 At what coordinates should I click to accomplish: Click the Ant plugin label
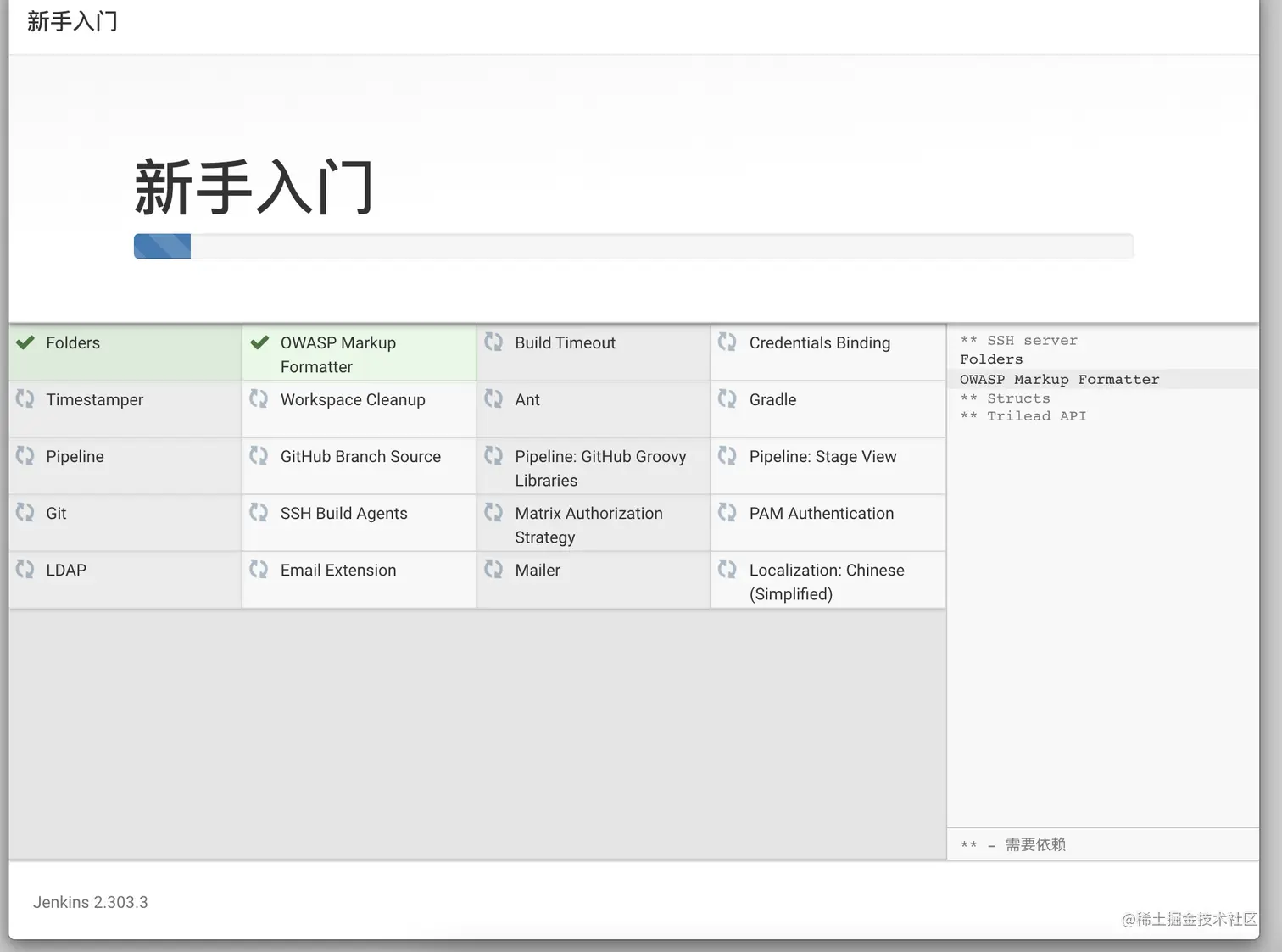click(527, 399)
